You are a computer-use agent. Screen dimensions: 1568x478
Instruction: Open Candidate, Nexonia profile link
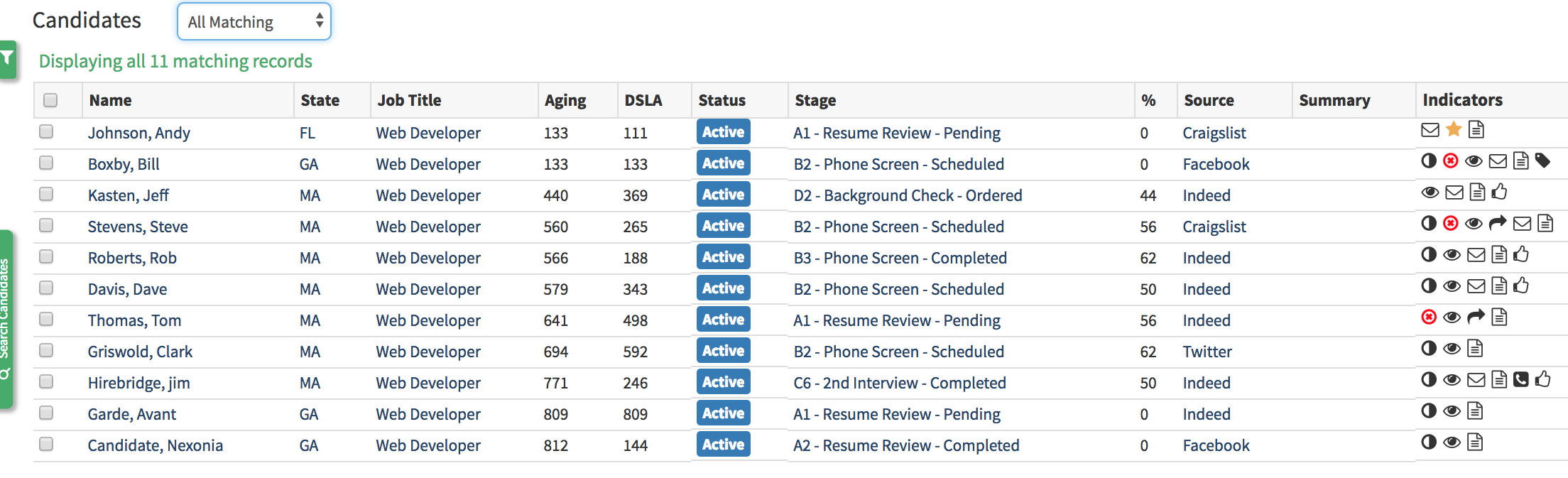pos(155,445)
